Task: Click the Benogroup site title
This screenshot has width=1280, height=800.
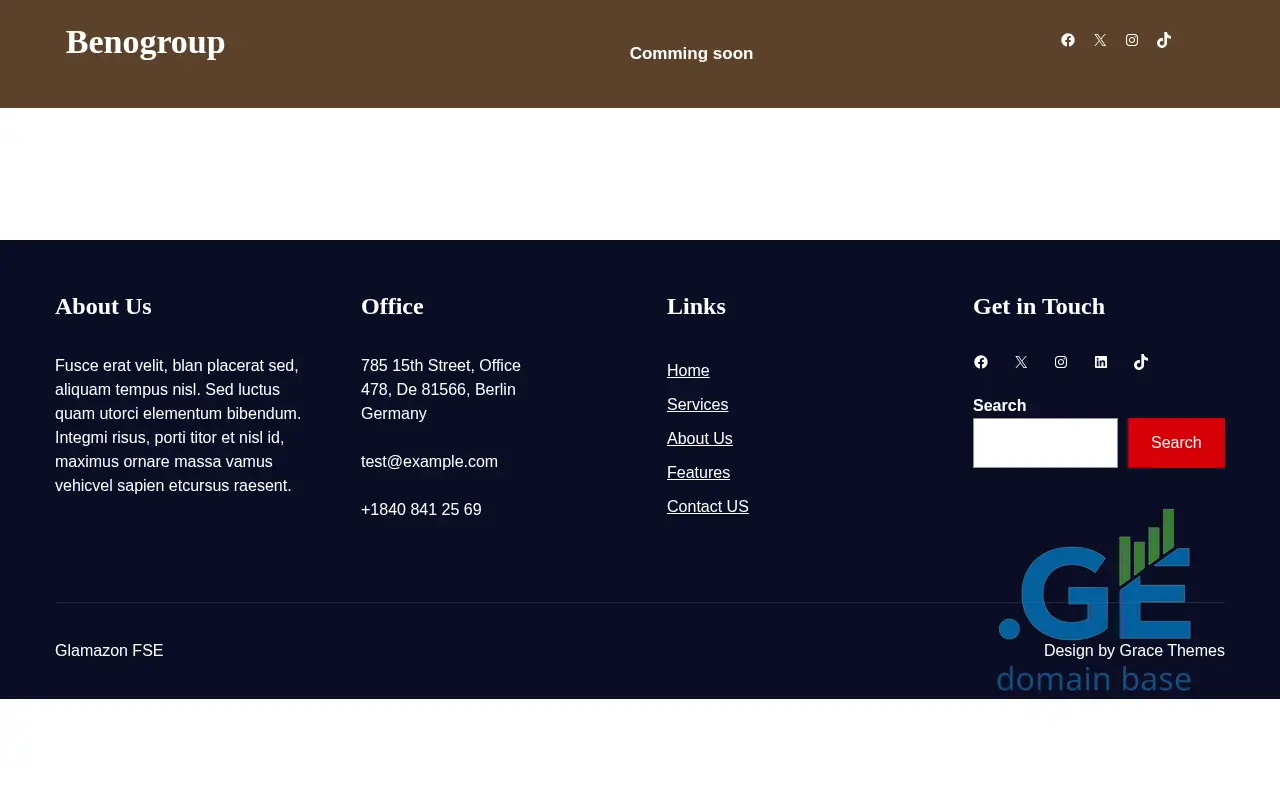Action: tap(145, 42)
